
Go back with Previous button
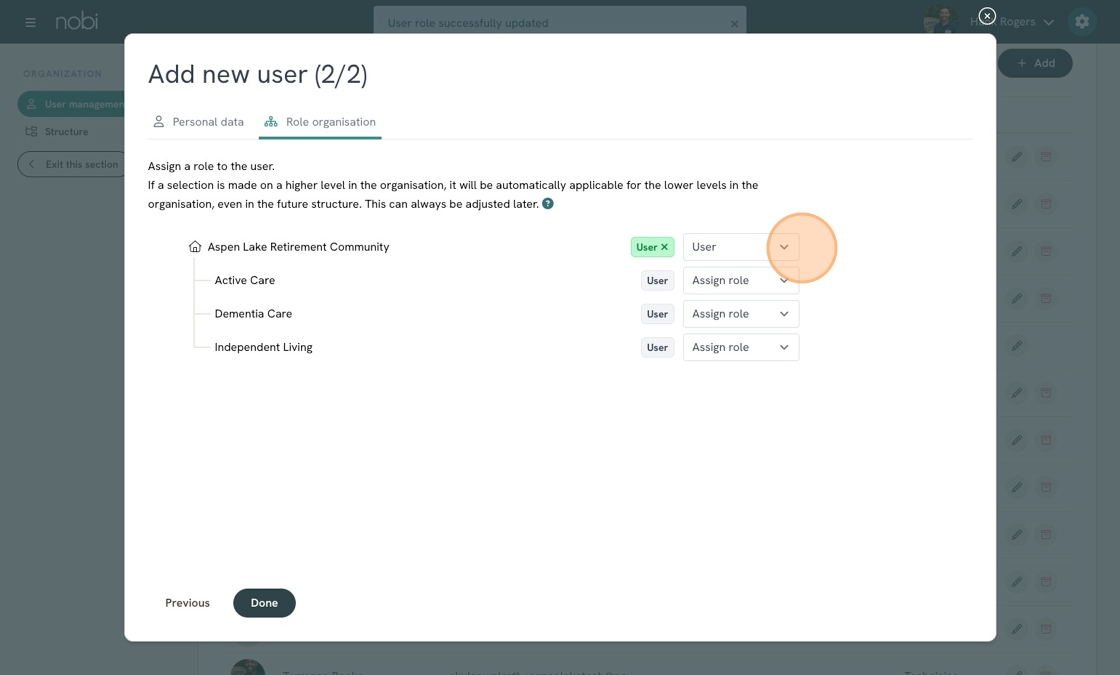pyautogui.click(x=187, y=603)
